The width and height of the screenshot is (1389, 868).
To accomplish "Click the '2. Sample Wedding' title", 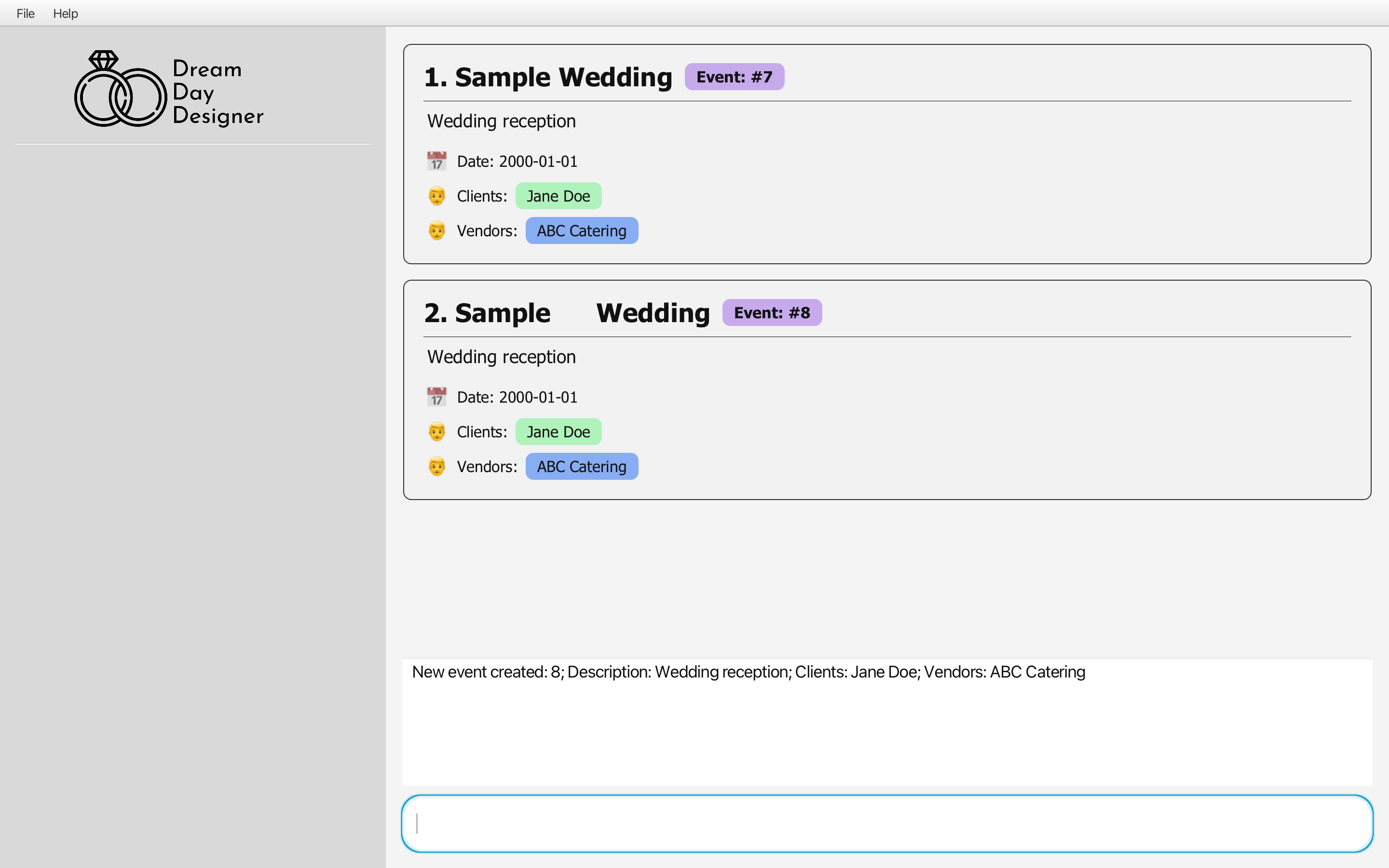I will click(567, 313).
